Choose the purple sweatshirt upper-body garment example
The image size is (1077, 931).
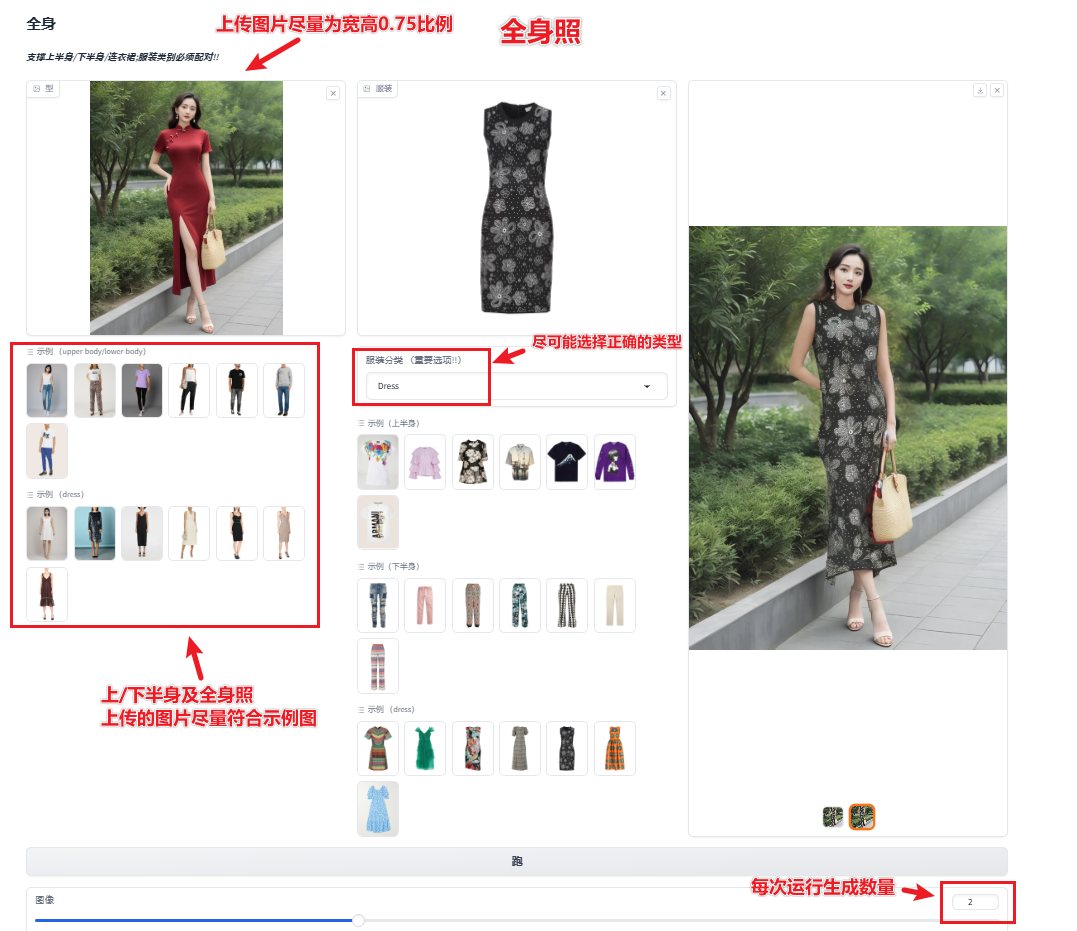pyautogui.click(x=615, y=462)
